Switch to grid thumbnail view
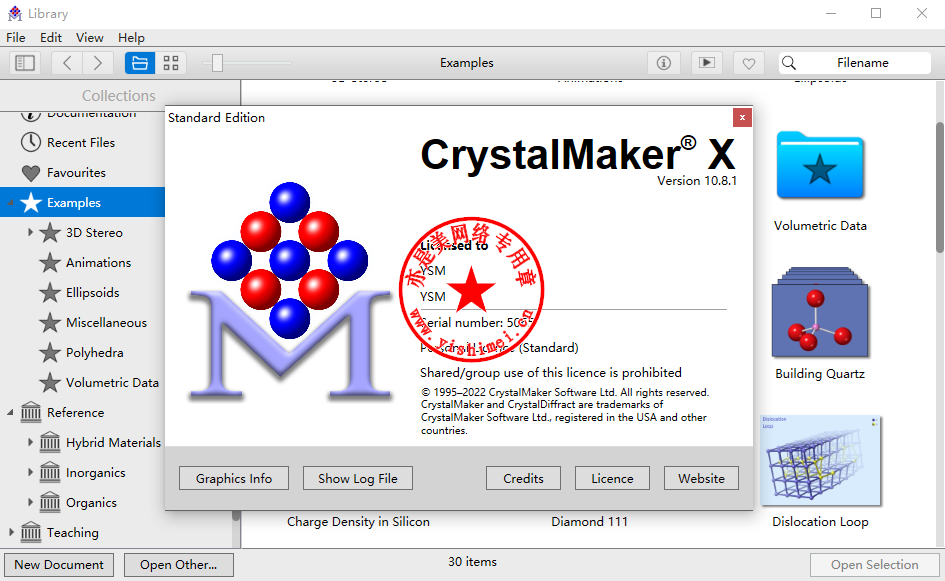Viewport: 945px width, 581px height. point(171,63)
